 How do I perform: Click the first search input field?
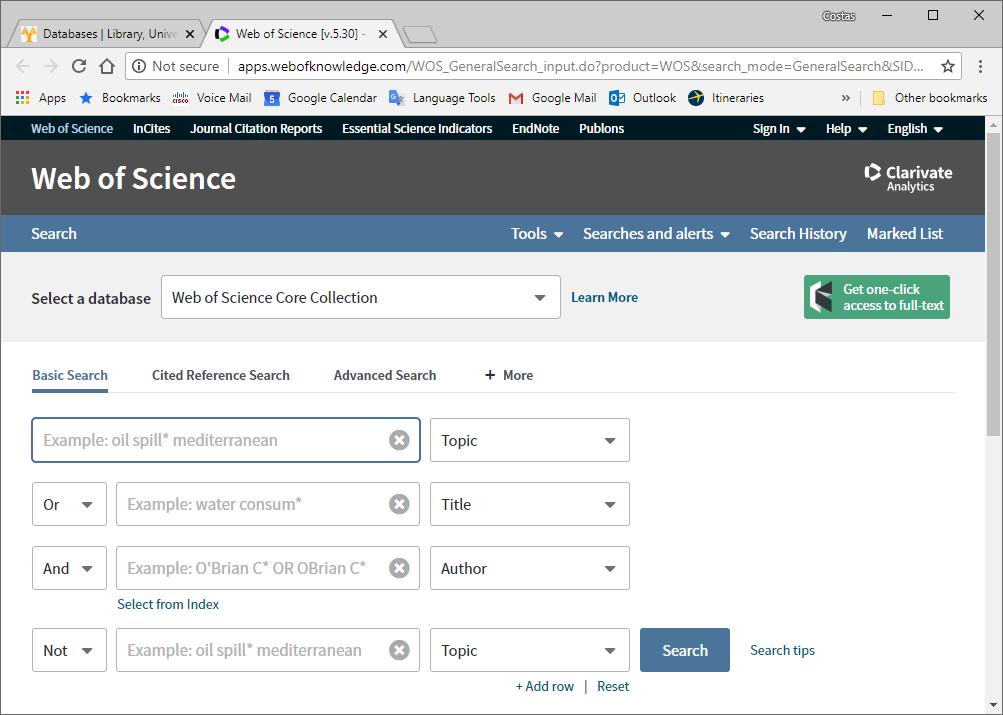coord(226,440)
